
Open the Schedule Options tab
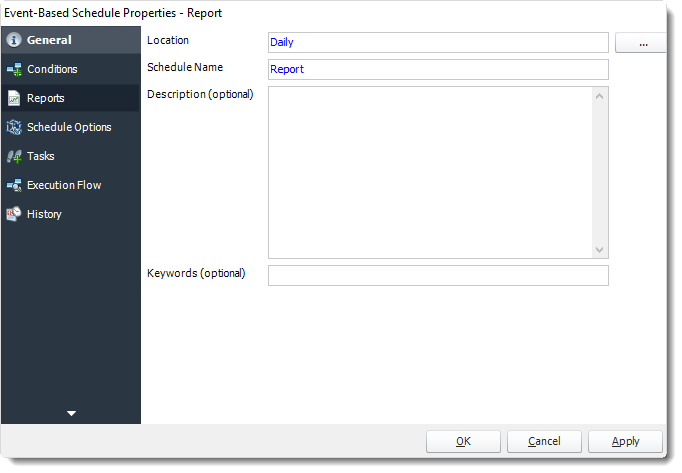(x=71, y=127)
